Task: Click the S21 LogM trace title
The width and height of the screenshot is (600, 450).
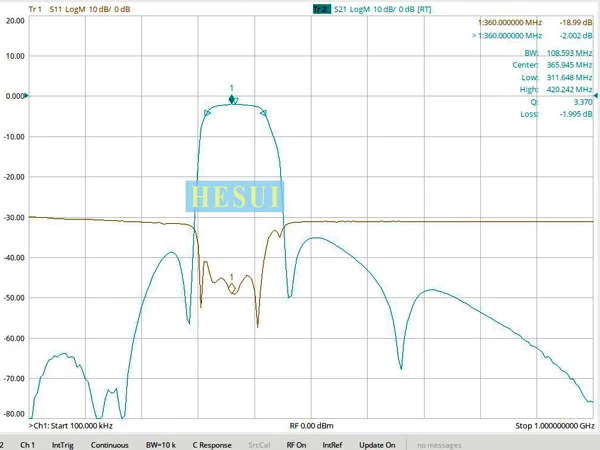Action: (x=382, y=9)
